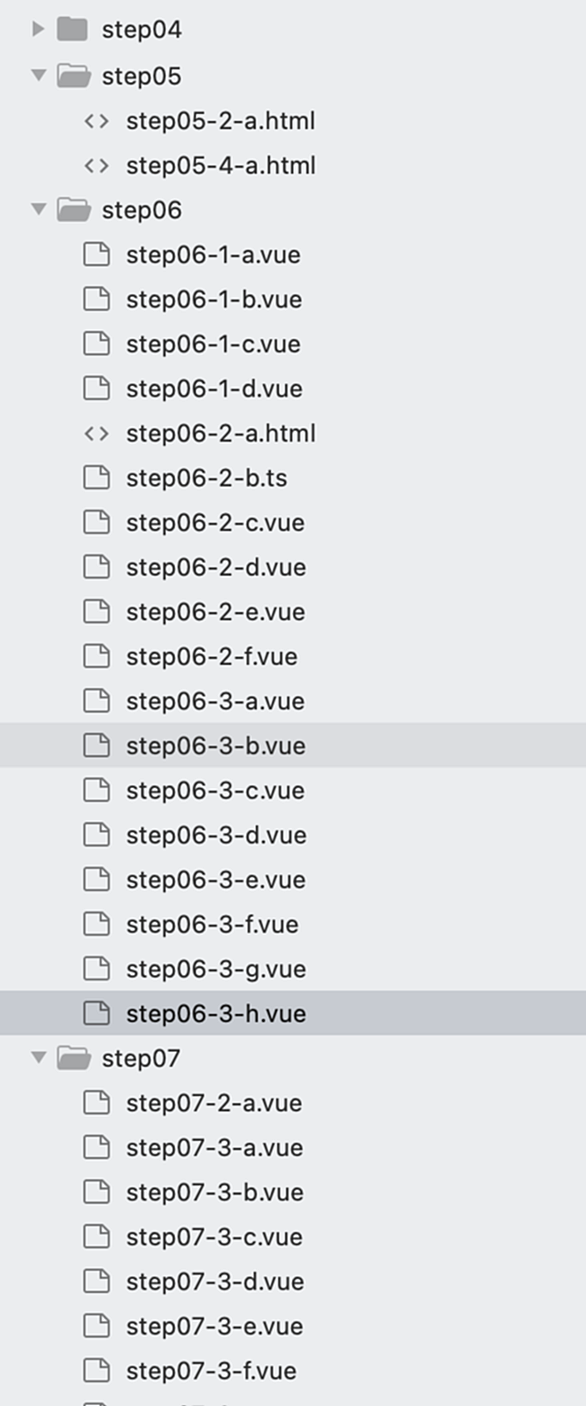
Task: Click the code icon beside step06-2-a.html
Action: (96, 433)
